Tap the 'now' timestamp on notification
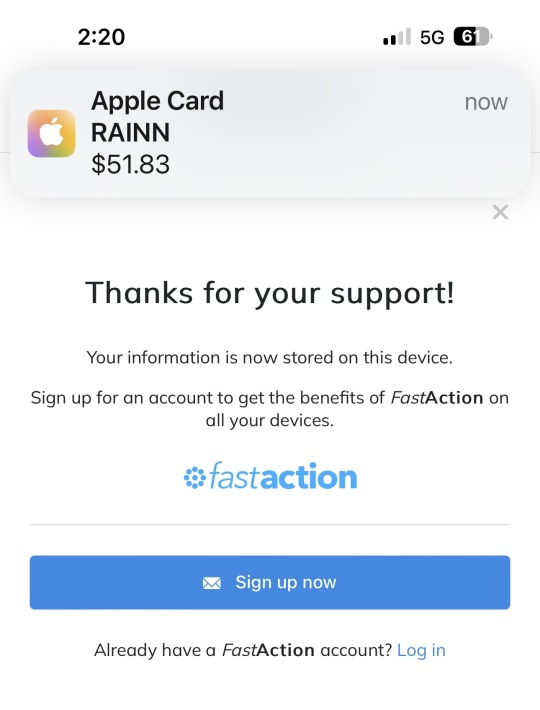The width and height of the screenshot is (540, 710). (486, 102)
